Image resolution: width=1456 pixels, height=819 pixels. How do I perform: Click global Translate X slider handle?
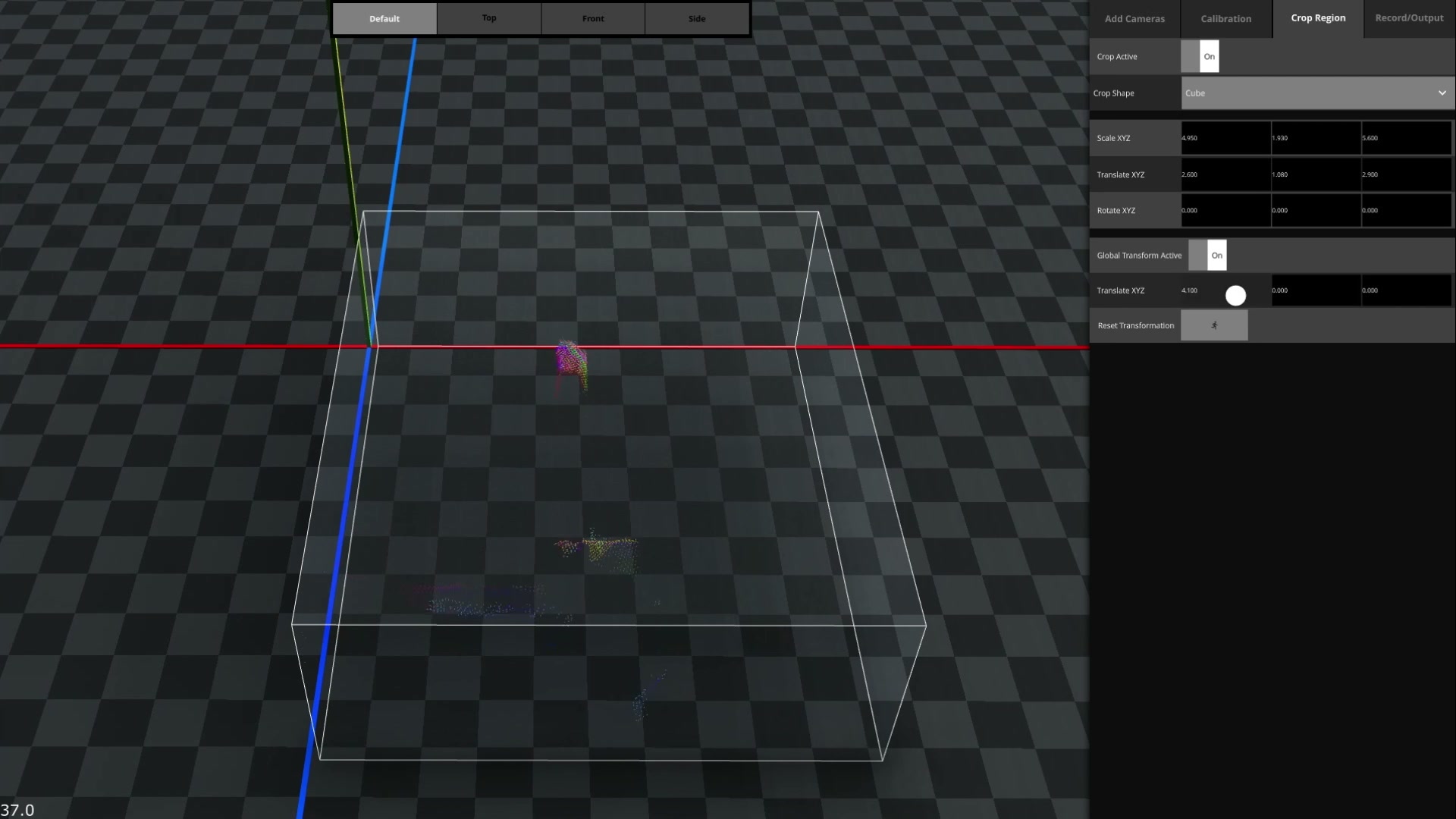tap(1235, 296)
